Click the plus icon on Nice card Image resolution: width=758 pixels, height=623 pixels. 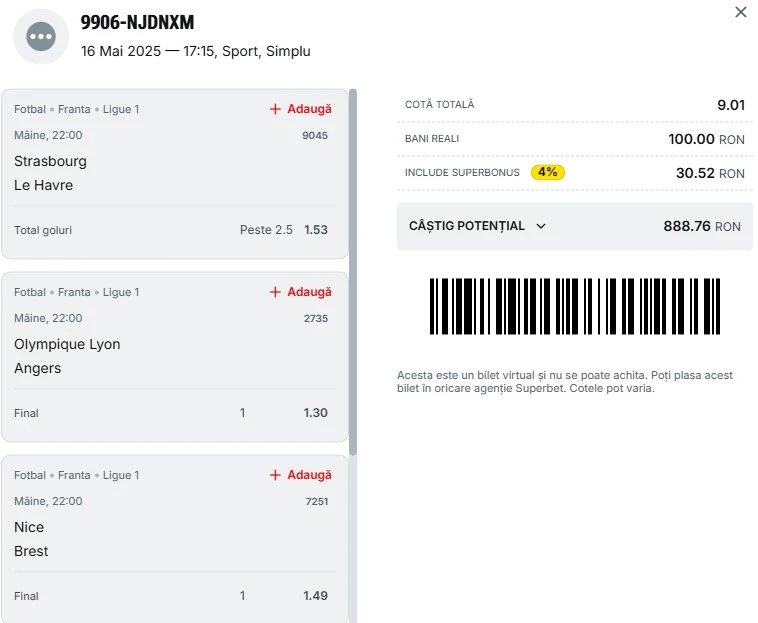coord(275,475)
